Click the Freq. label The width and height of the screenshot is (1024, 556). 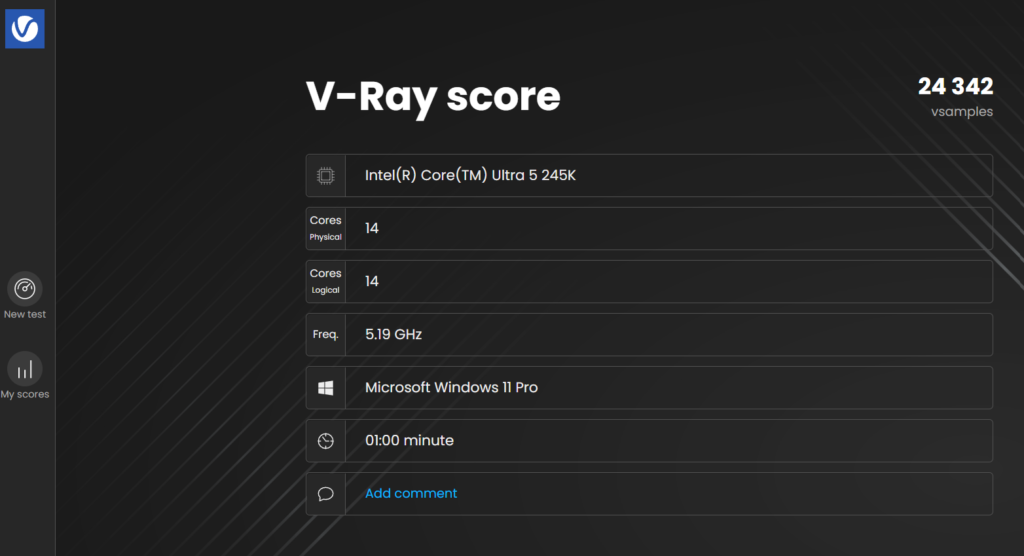pos(325,335)
